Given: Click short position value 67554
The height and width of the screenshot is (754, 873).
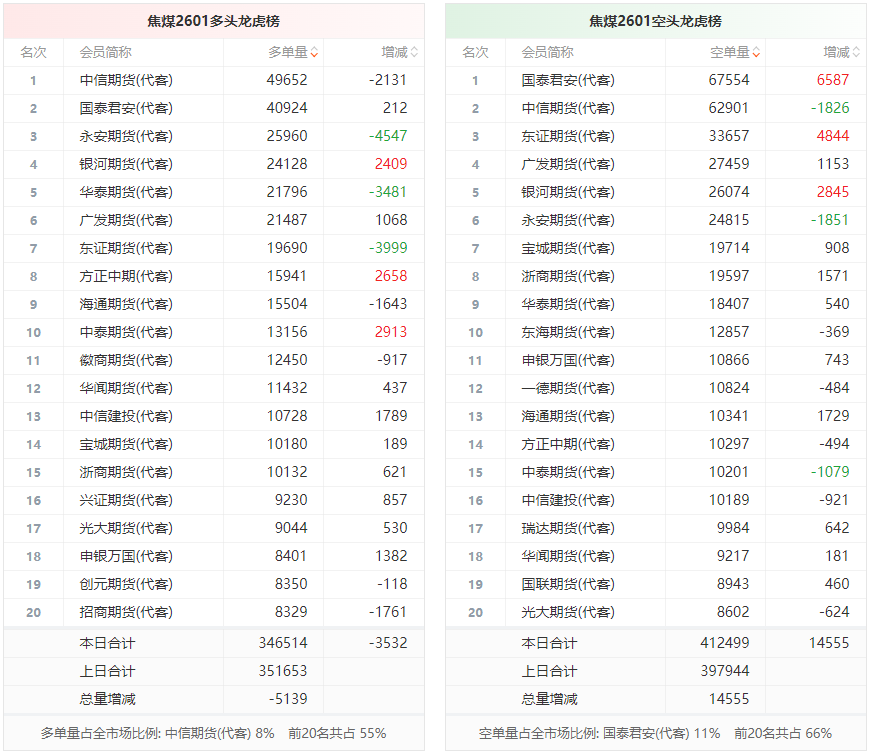Looking at the screenshot, I should coord(729,80).
